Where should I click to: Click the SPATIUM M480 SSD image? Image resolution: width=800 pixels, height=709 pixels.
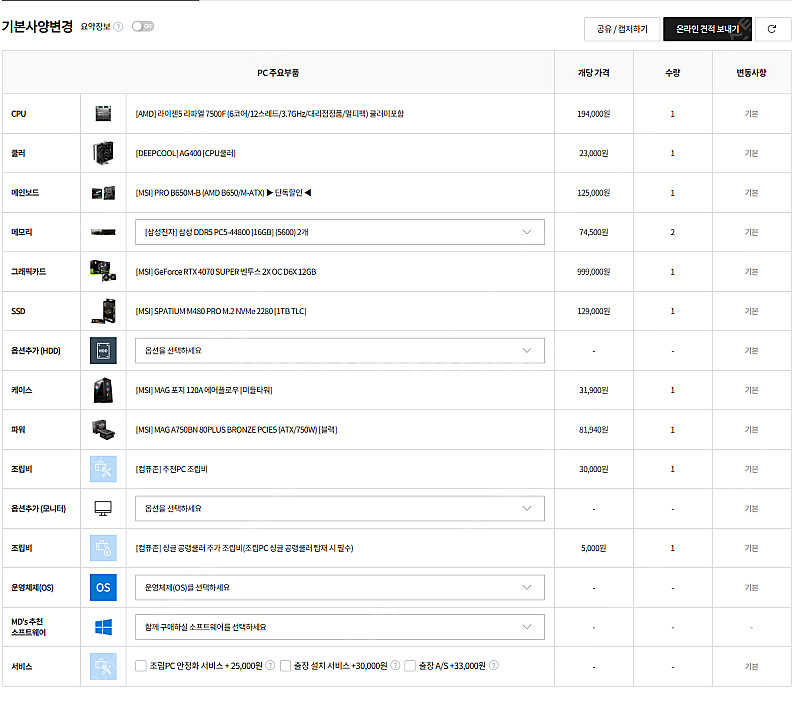click(x=103, y=311)
